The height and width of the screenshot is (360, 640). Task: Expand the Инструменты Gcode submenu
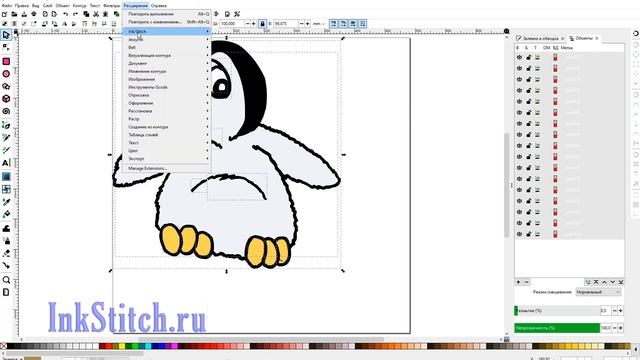pyautogui.click(x=167, y=87)
